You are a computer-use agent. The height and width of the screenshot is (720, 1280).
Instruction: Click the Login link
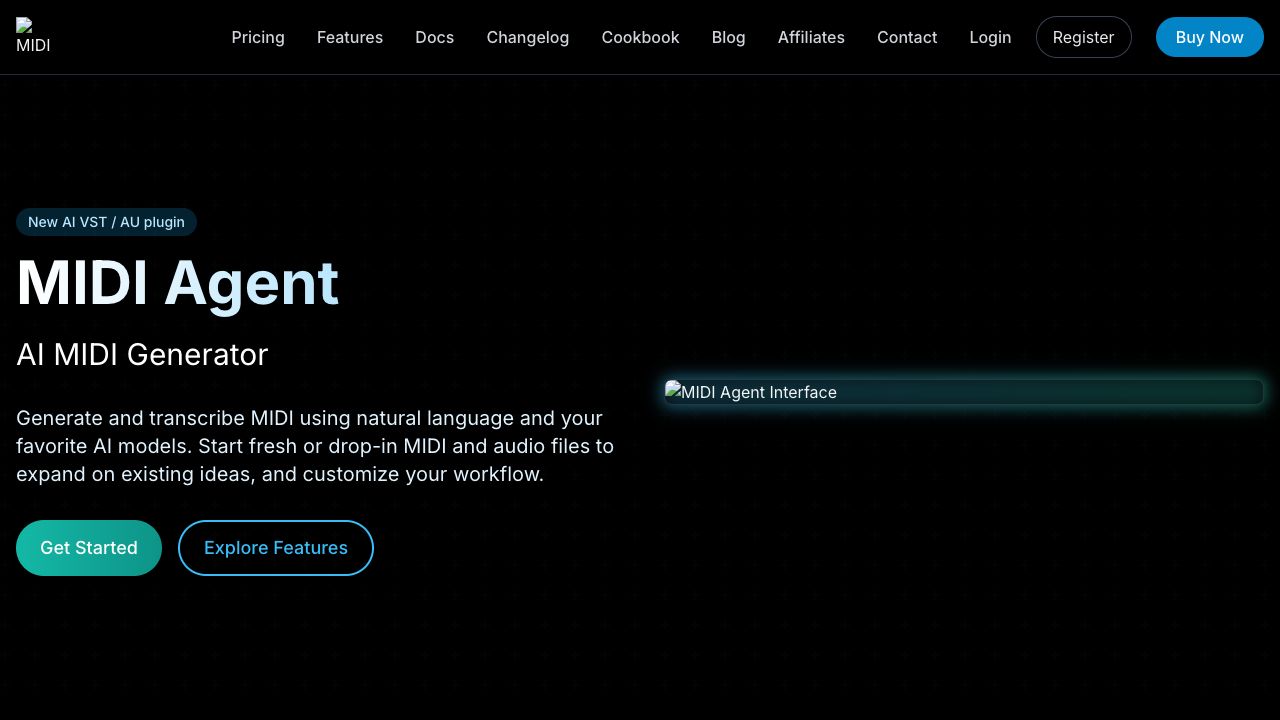(990, 37)
